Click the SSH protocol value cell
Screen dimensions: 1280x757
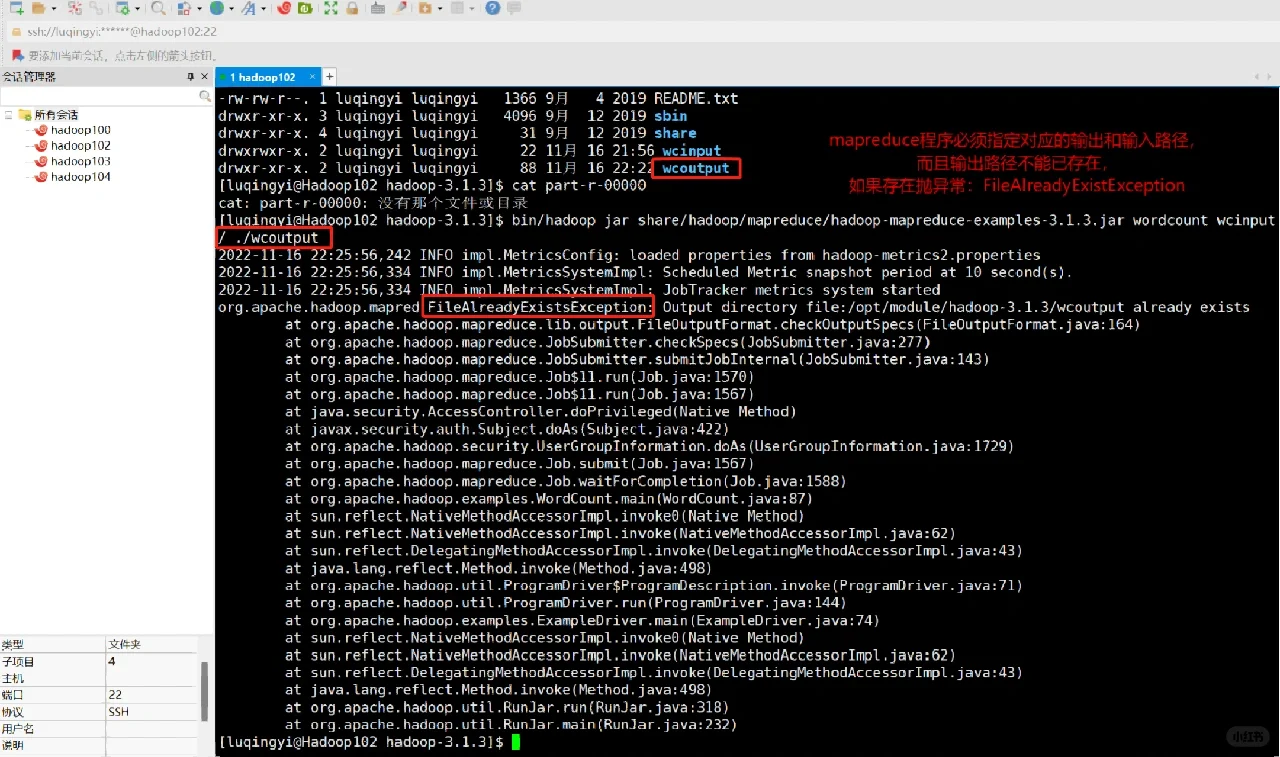tap(152, 712)
